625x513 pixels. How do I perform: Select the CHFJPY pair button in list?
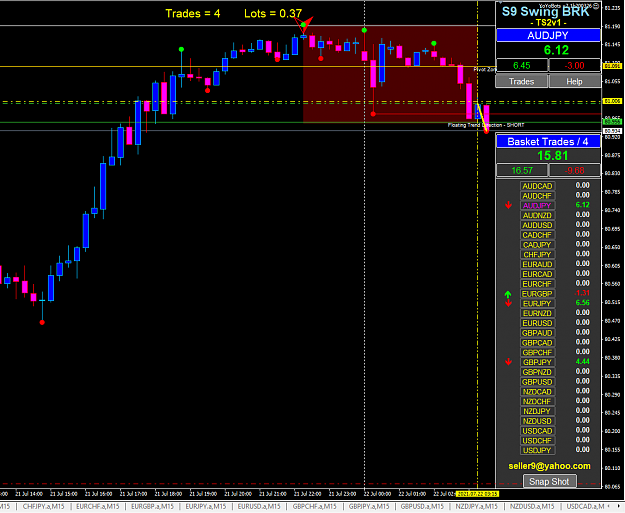click(x=537, y=254)
